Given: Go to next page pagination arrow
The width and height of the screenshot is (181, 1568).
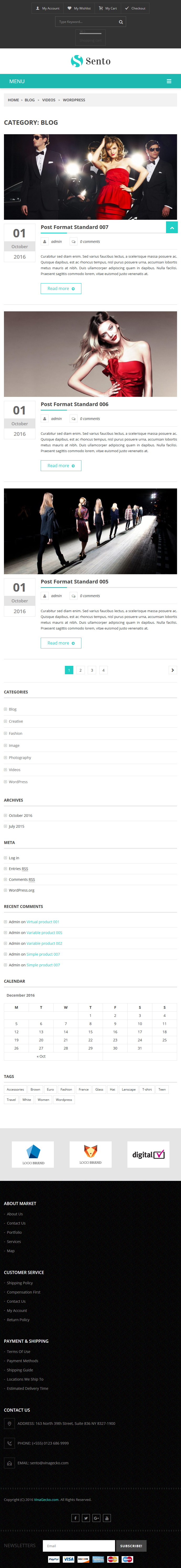Looking at the screenshot, I should coord(173,670).
